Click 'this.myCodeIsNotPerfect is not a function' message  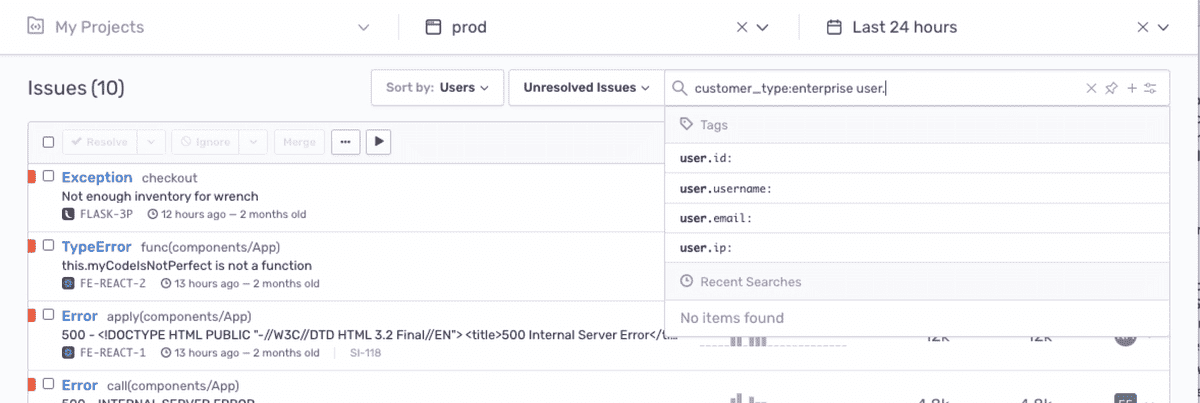click(187, 265)
